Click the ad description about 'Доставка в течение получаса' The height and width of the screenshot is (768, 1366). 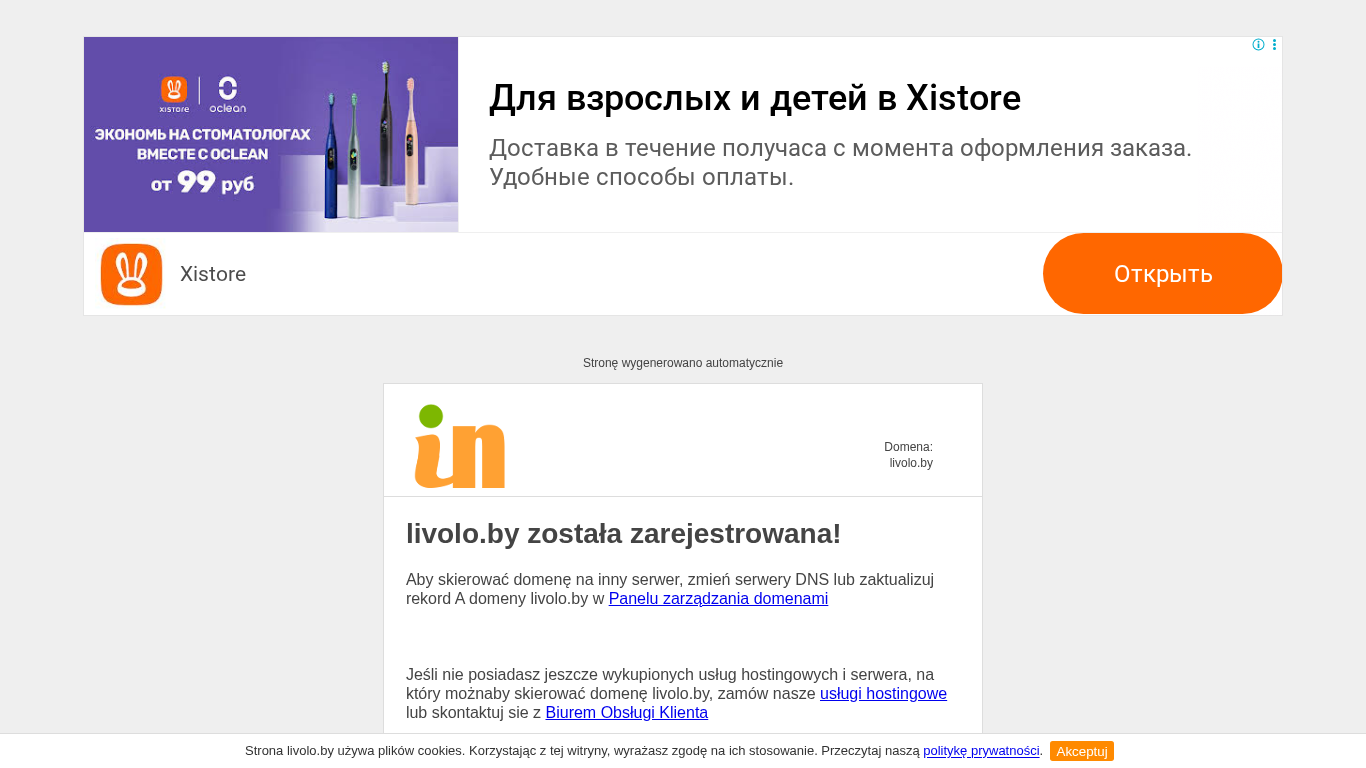tap(840, 163)
